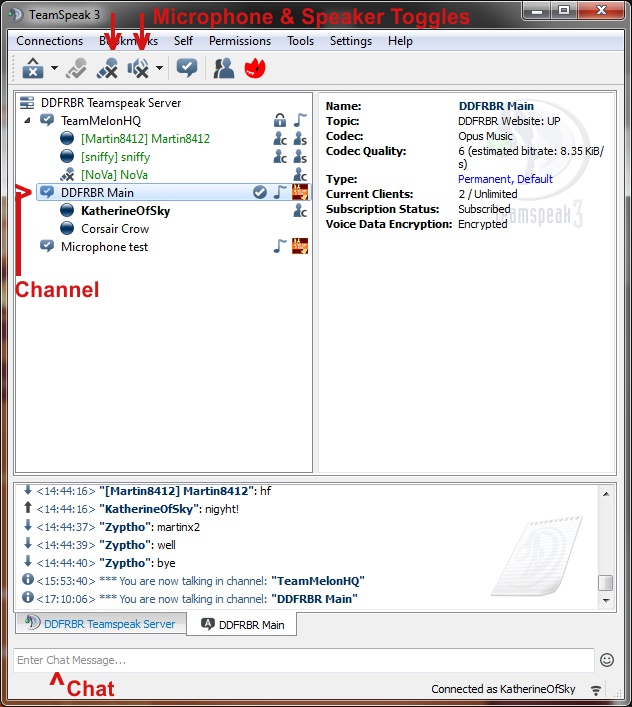
Task: Select user [sniffy] sniffy
Action: click(115, 157)
